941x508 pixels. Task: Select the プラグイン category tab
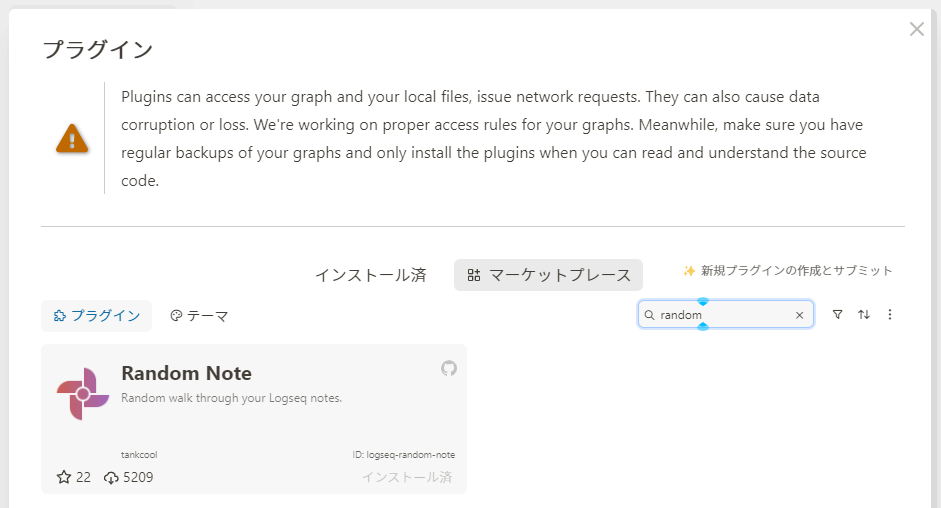(97, 316)
